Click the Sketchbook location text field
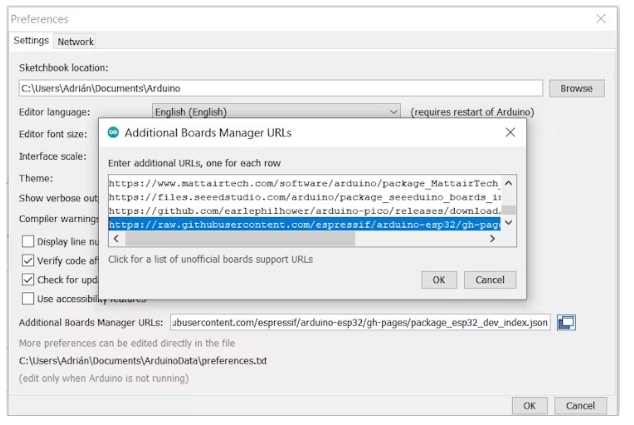The image size is (634, 425). pos(280,88)
